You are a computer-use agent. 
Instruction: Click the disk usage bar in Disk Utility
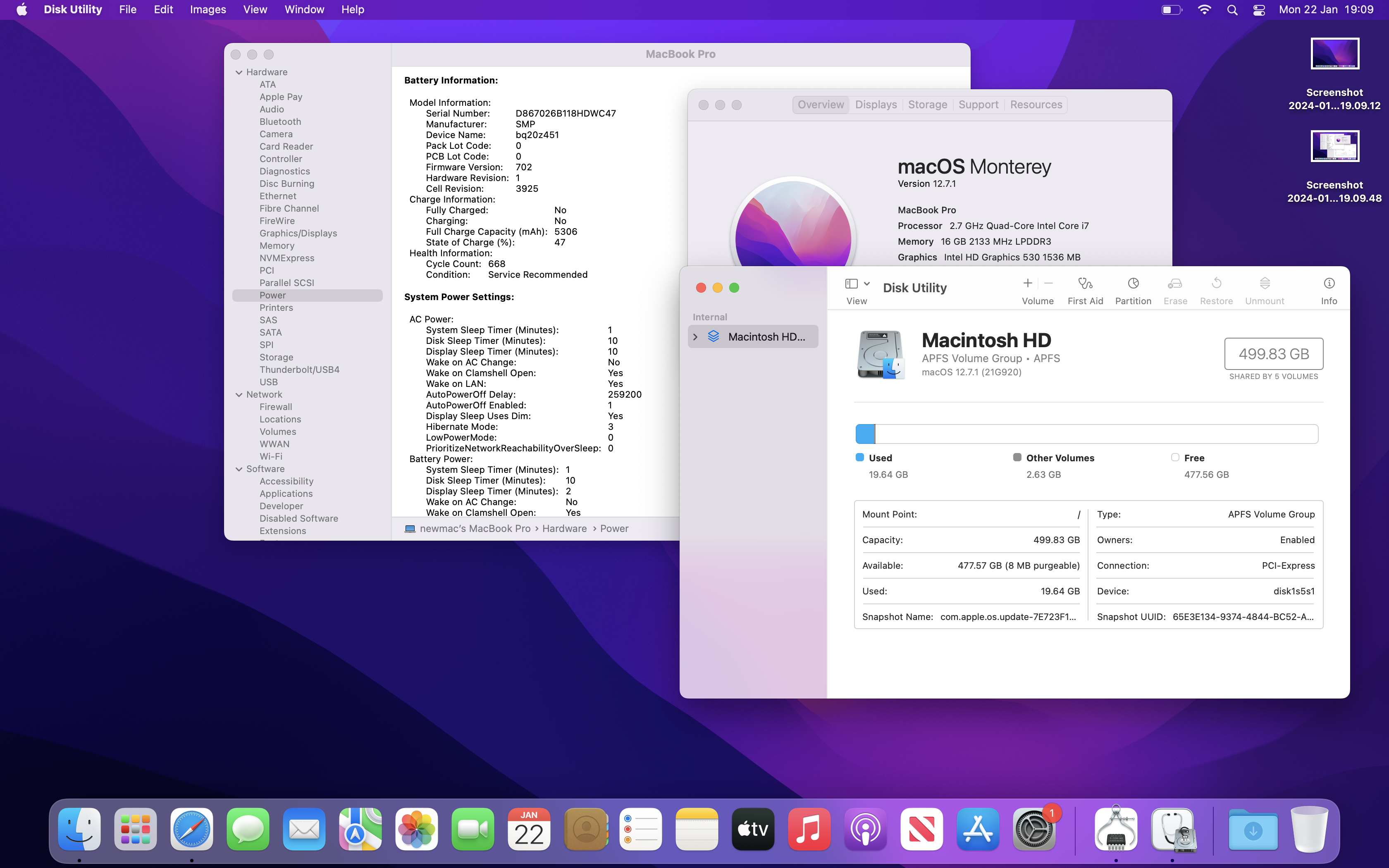[x=1086, y=434]
